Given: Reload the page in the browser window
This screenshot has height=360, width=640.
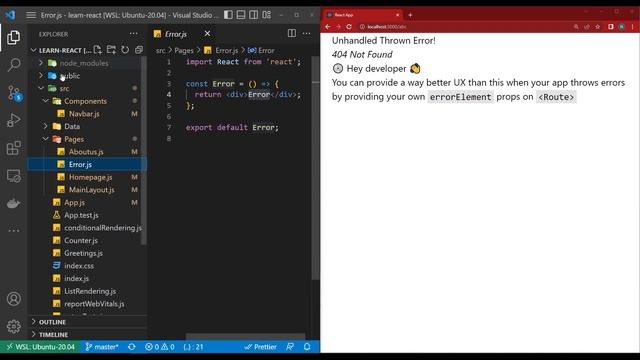Looking at the screenshot, I should coord(349,27).
